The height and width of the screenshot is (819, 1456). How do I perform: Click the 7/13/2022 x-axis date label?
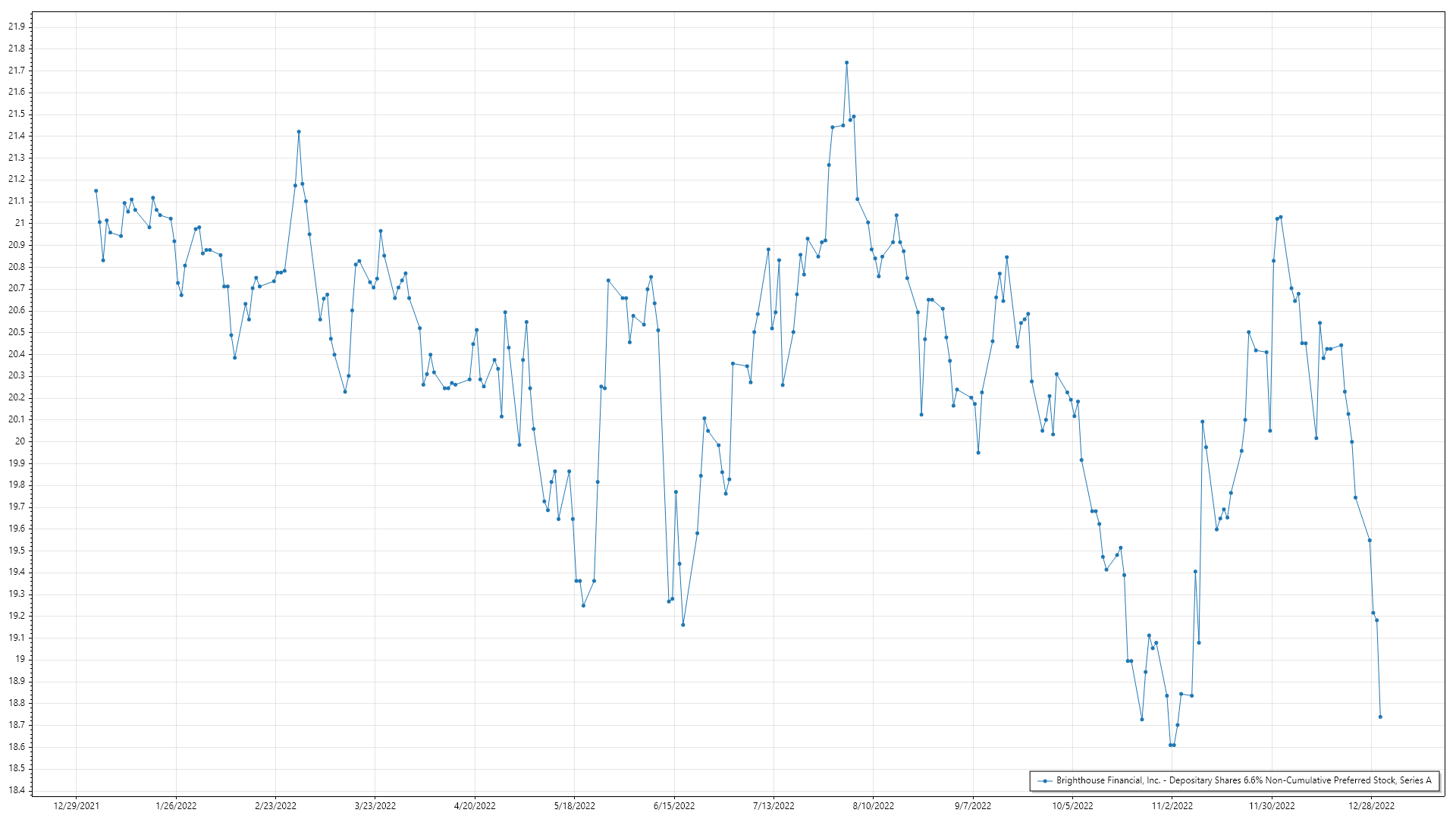pos(773,806)
